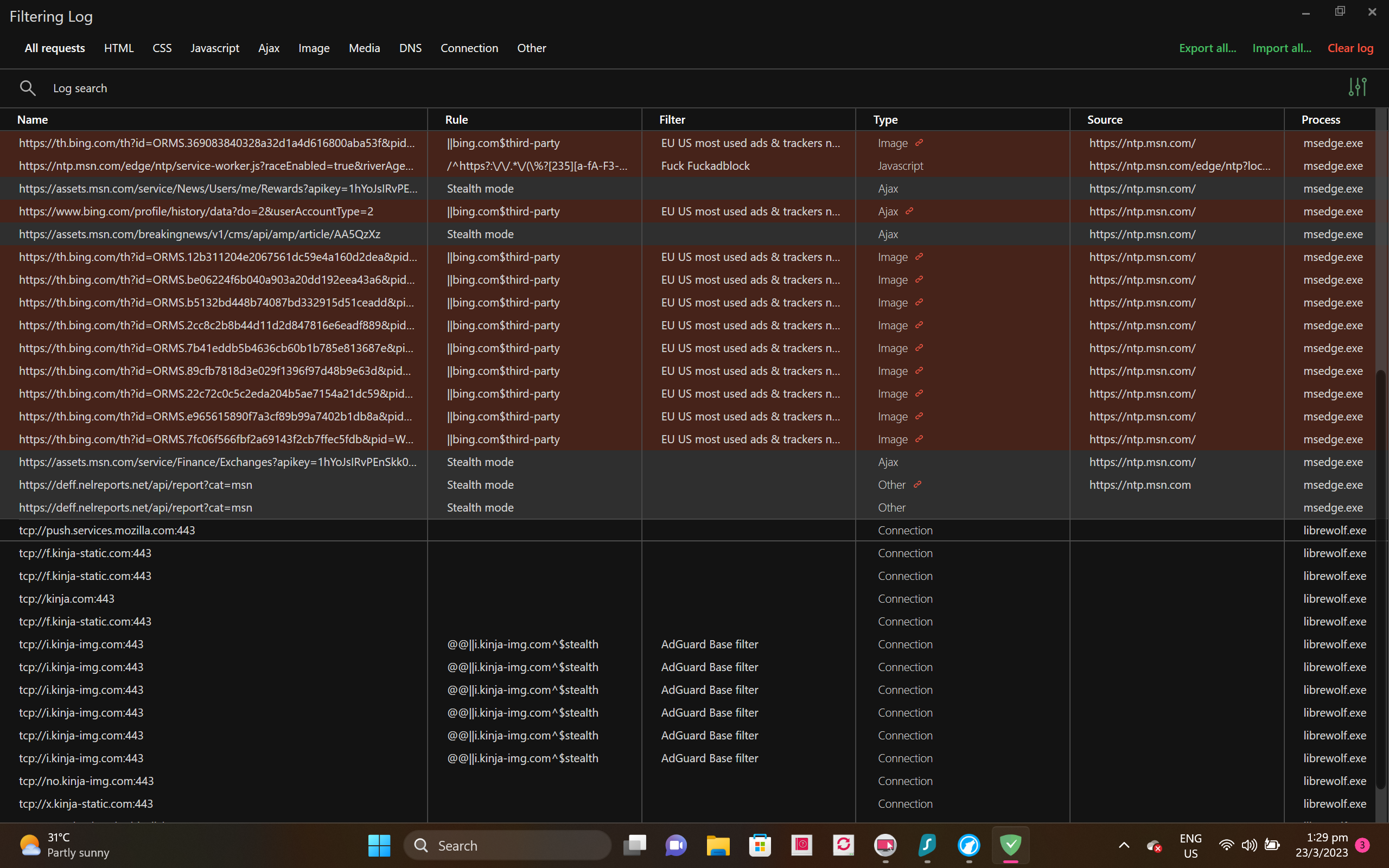1389x868 pixels.
Task: Click the Windows Start button
Action: pyautogui.click(x=379, y=845)
